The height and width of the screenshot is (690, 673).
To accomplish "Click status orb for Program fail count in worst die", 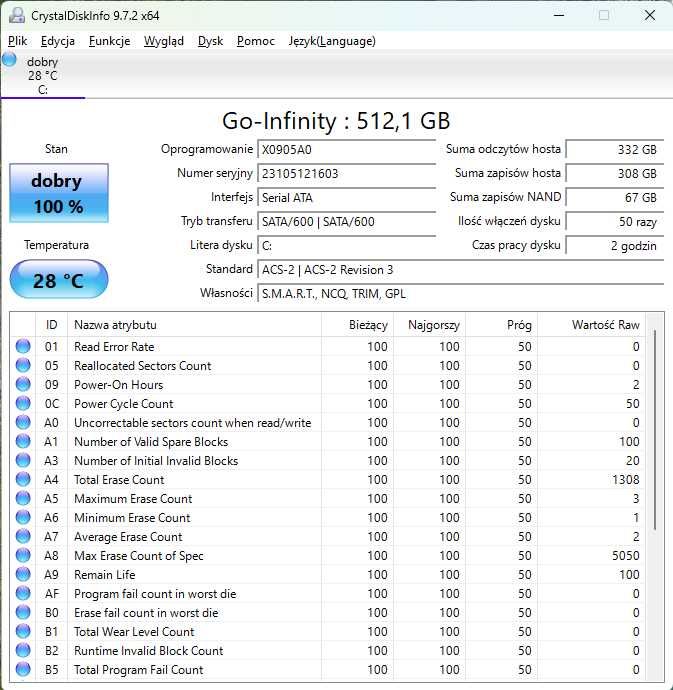I will tap(23, 594).
